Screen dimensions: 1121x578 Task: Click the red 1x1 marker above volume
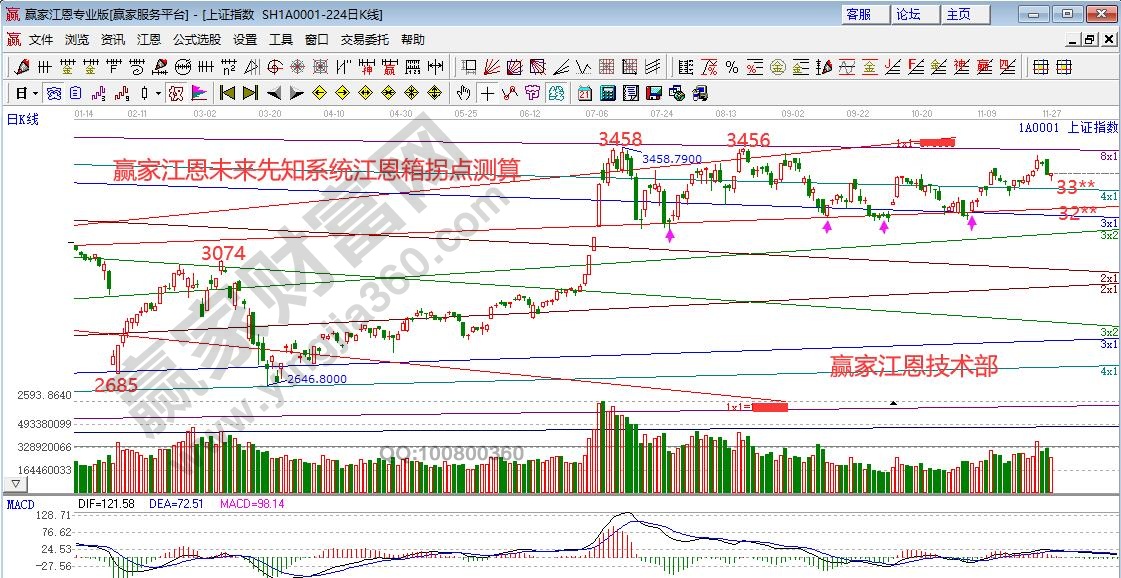coord(768,406)
